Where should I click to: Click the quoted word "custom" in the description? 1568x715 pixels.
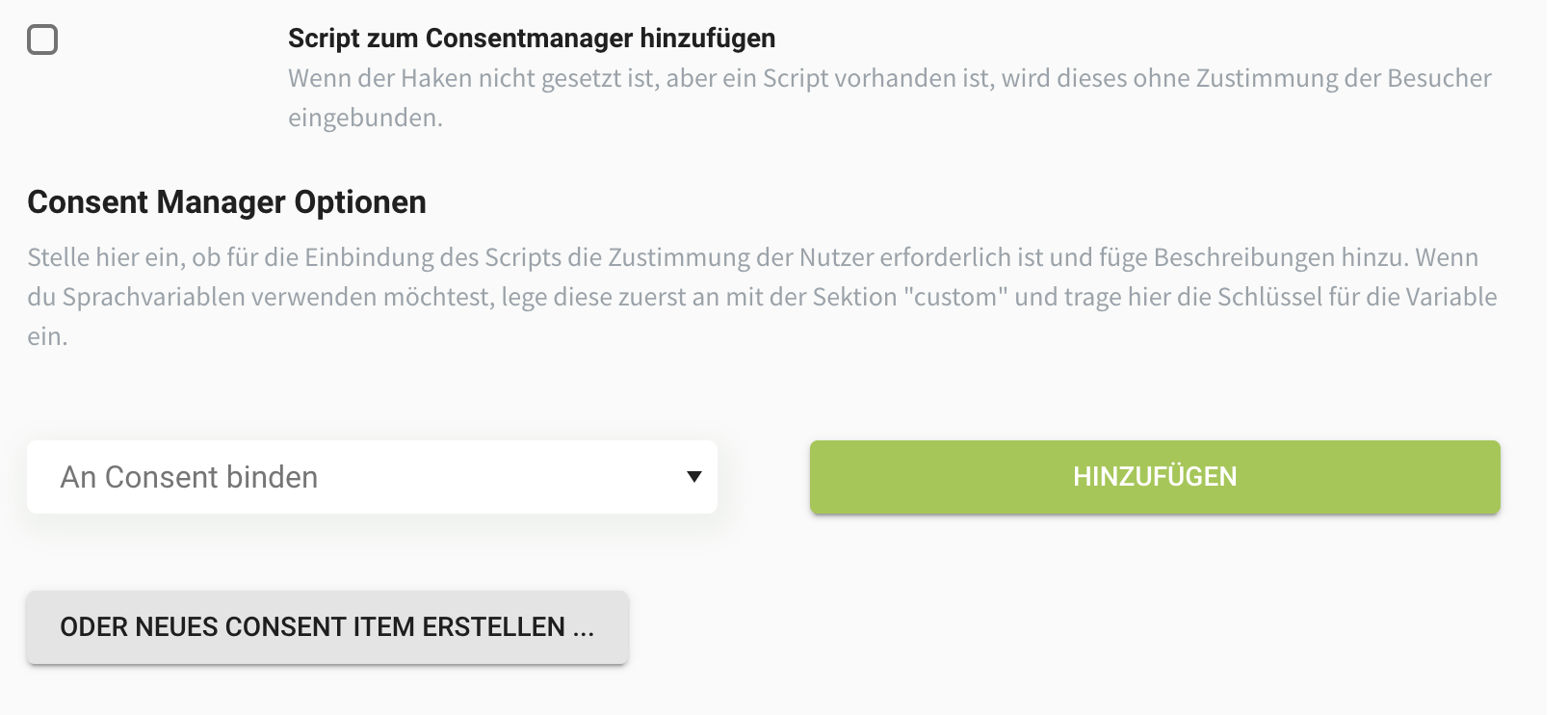[x=956, y=297]
